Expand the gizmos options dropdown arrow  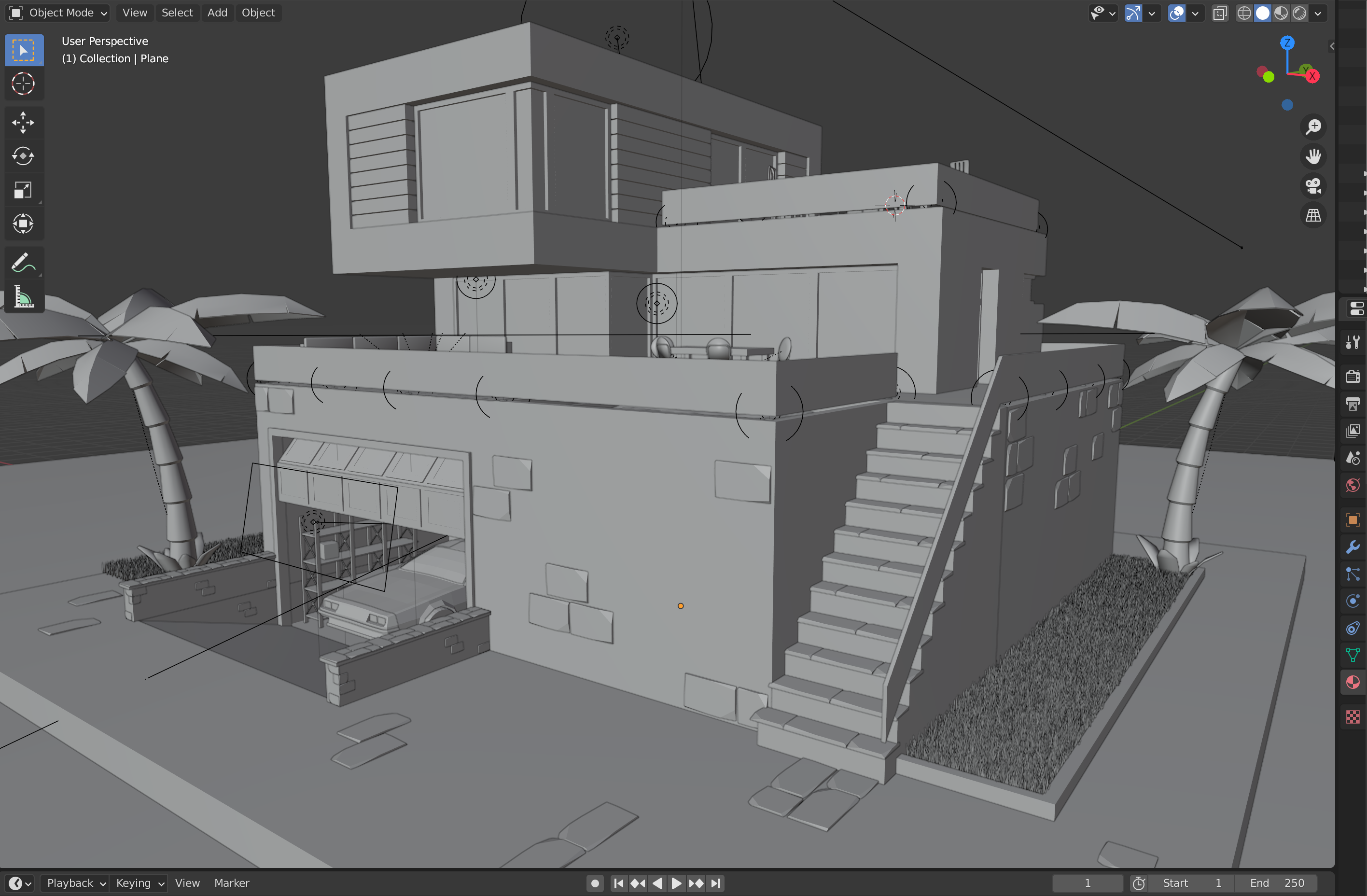click(1152, 13)
